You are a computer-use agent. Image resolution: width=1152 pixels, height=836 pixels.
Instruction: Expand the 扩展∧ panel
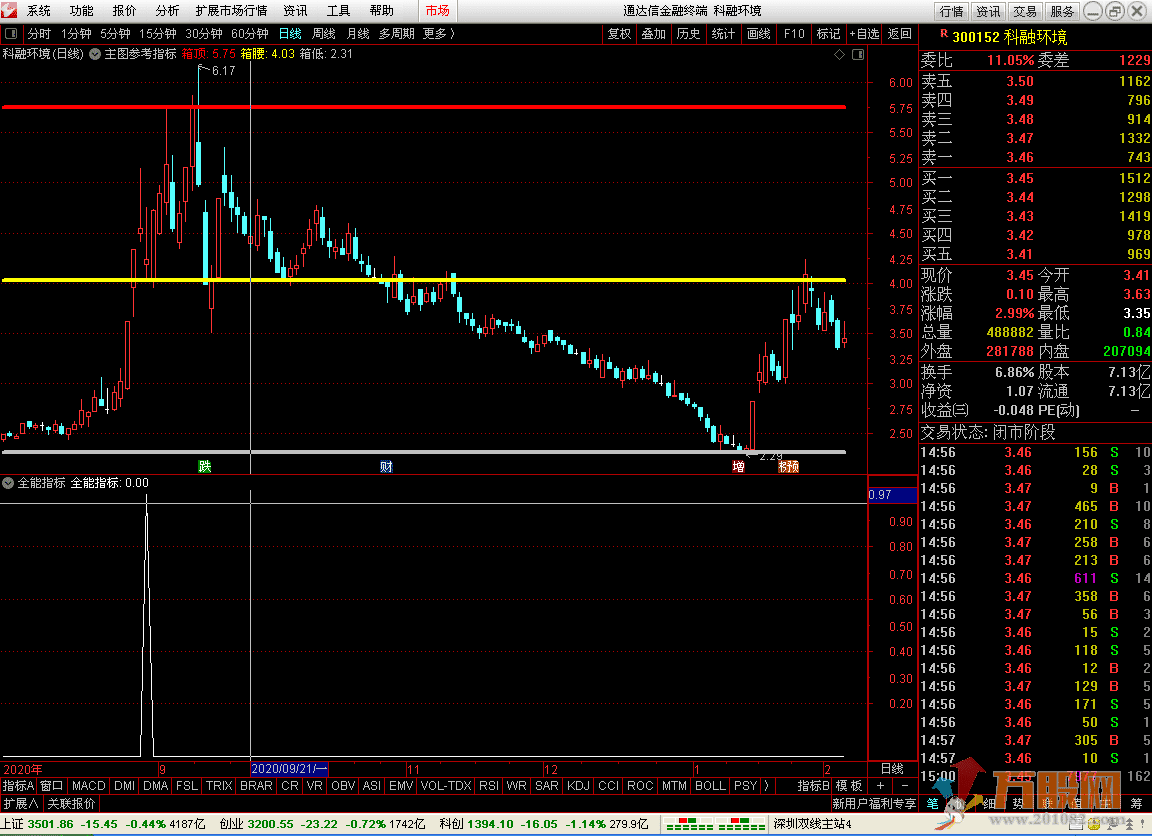click(x=21, y=804)
